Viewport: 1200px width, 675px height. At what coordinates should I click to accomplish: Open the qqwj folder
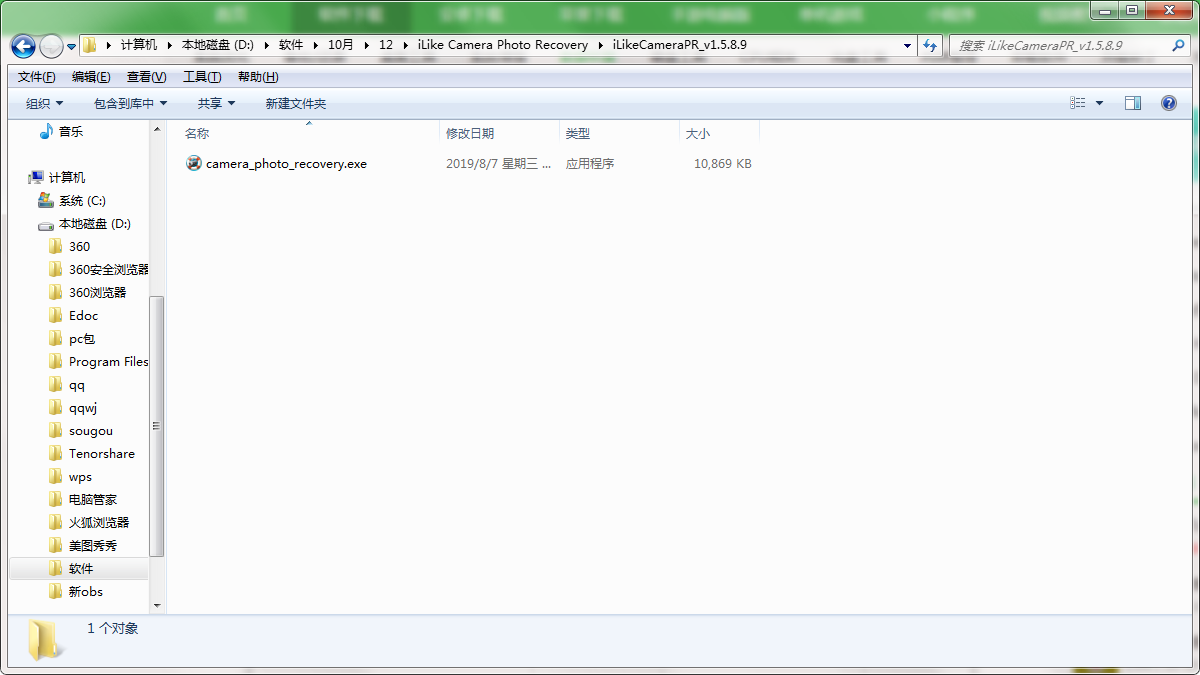coord(83,407)
